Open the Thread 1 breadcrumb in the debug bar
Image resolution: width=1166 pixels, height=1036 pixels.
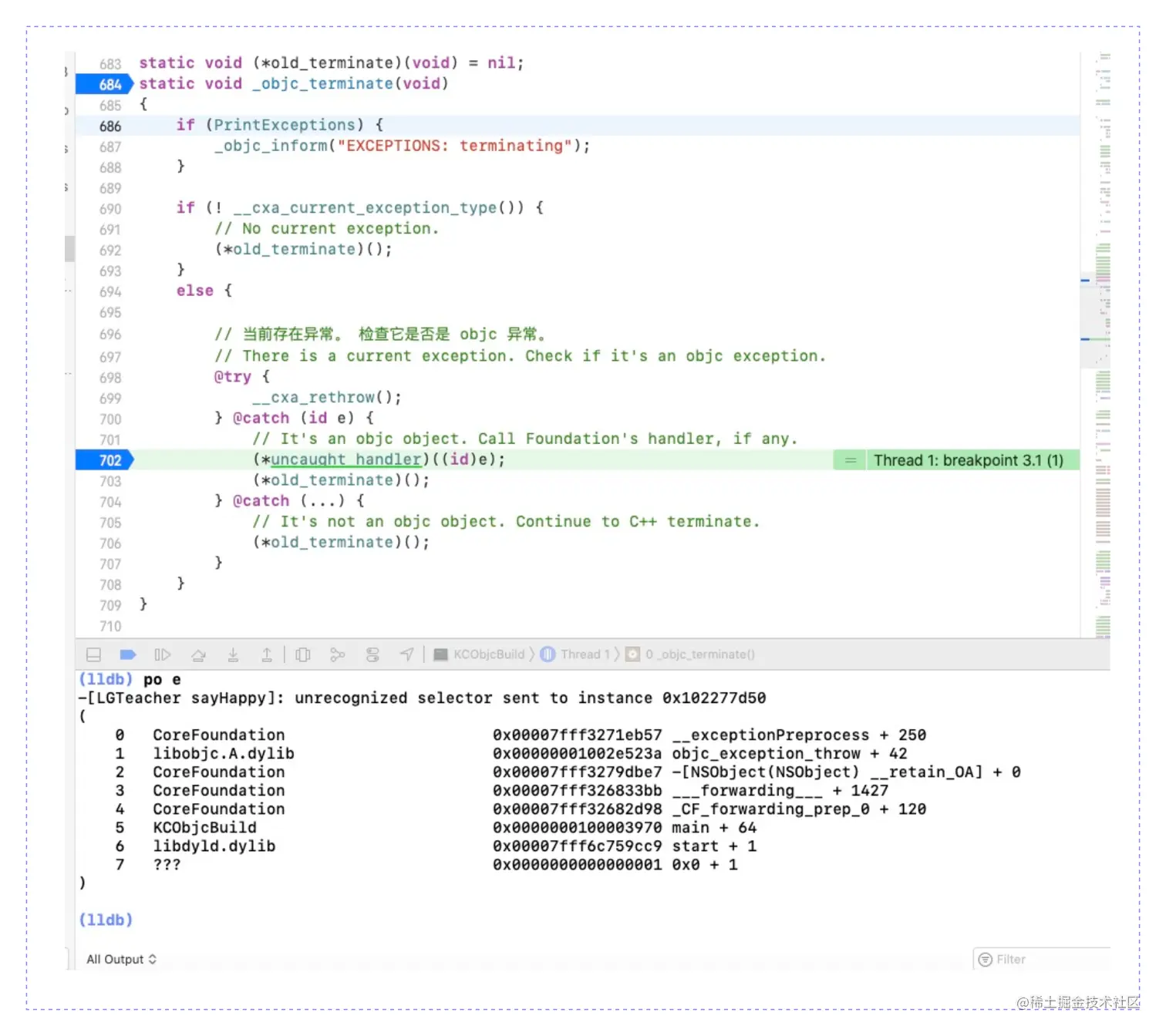pyautogui.click(x=576, y=654)
